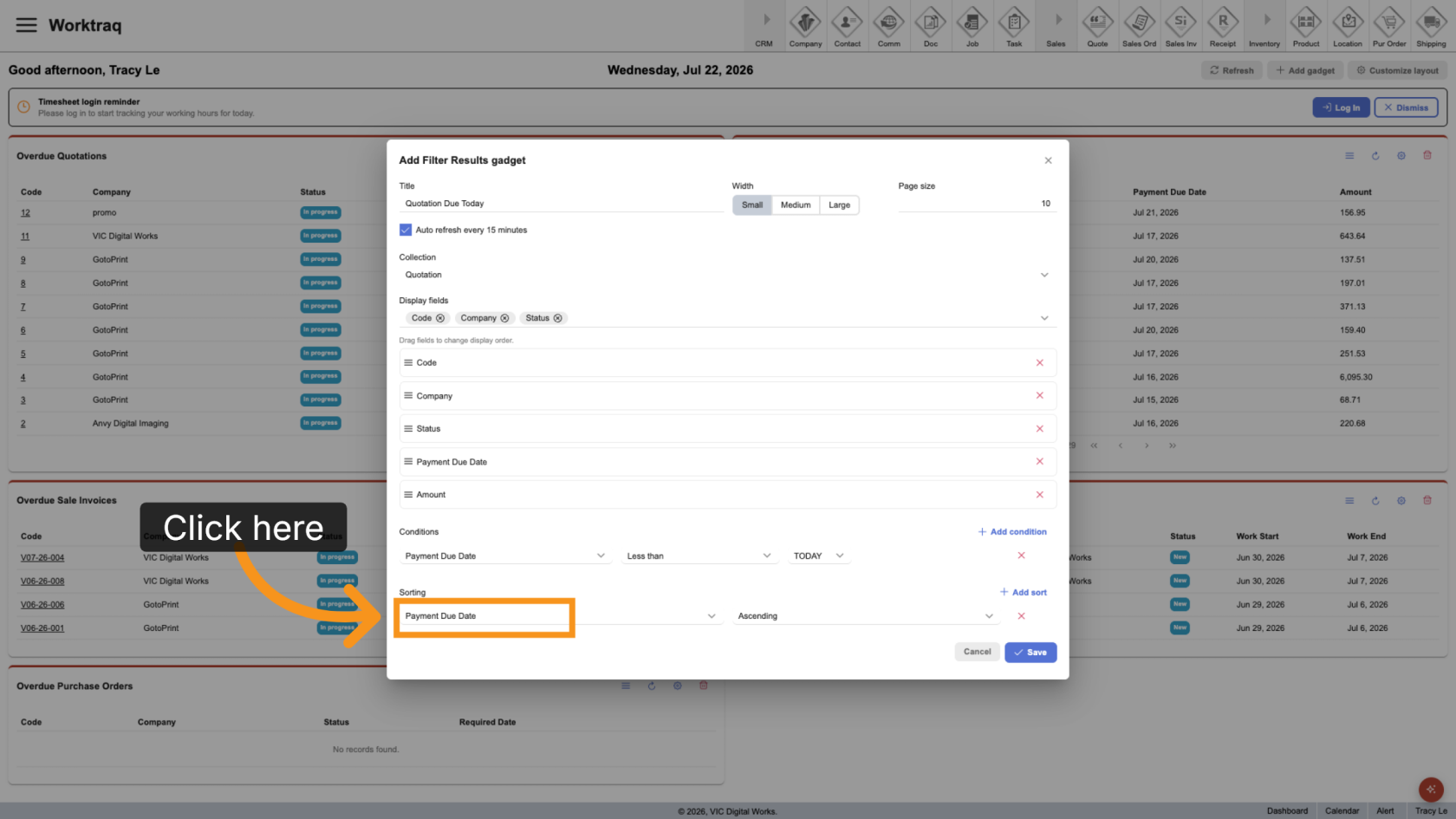Open sale invoice V07-26-004 link

pyautogui.click(x=42, y=558)
